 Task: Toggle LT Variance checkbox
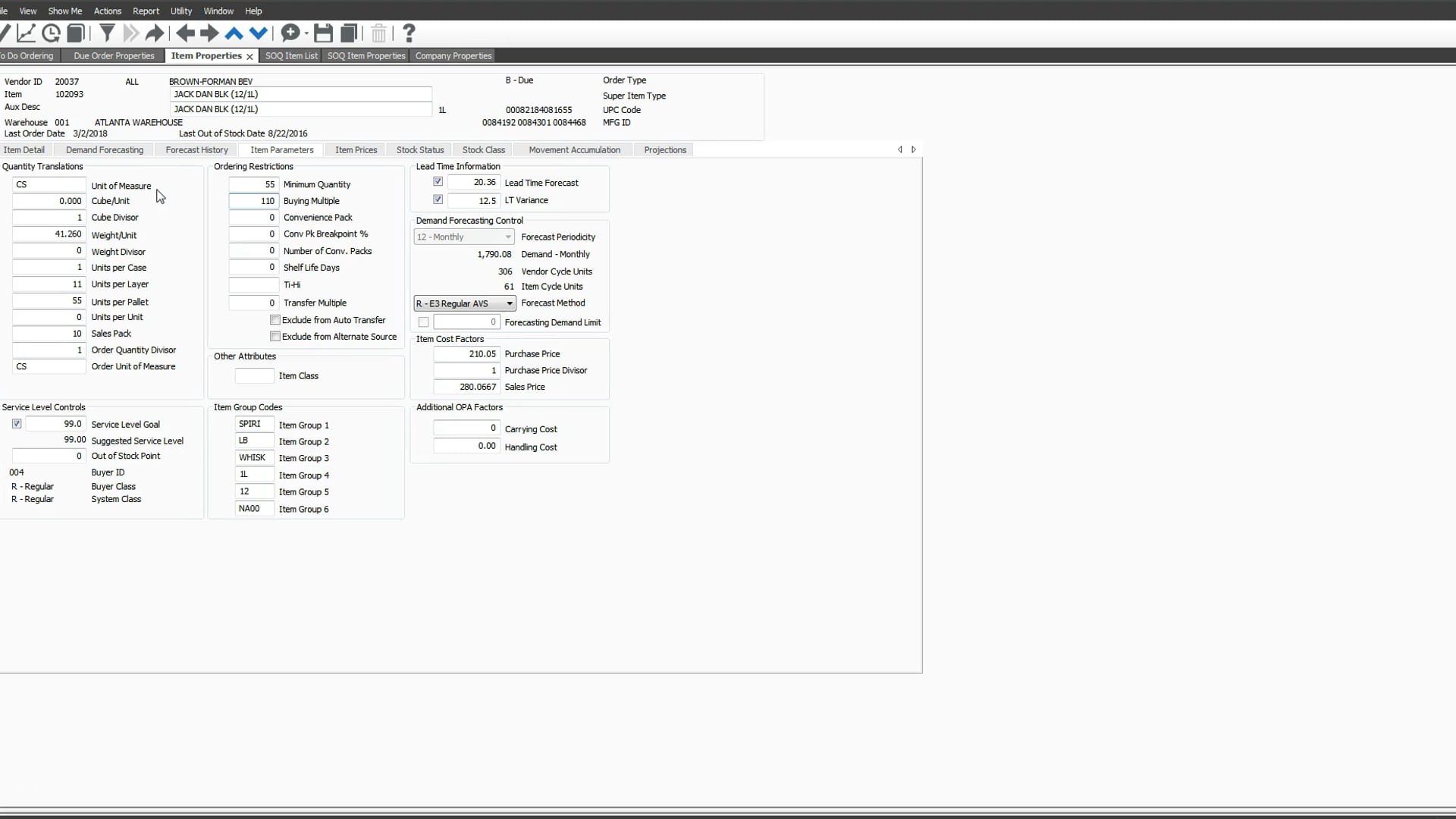coord(437,199)
